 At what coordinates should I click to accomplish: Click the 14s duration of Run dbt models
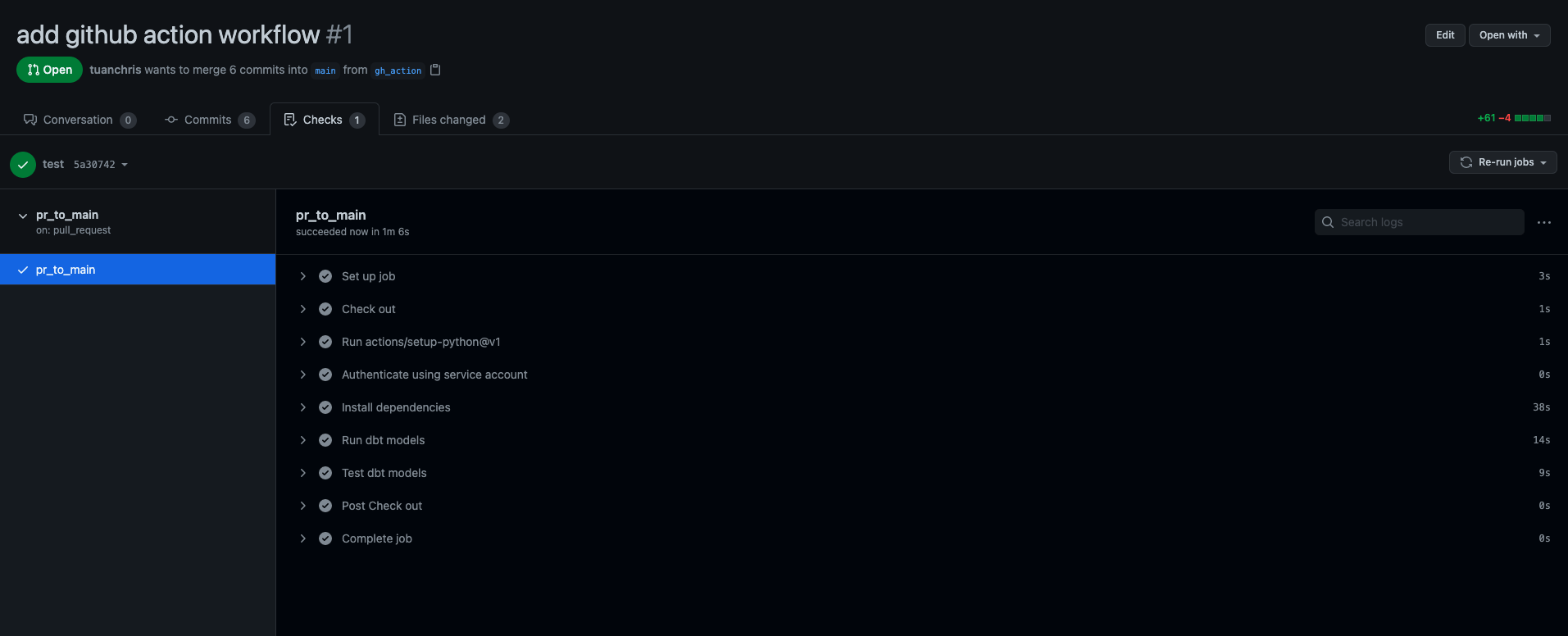point(1541,440)
